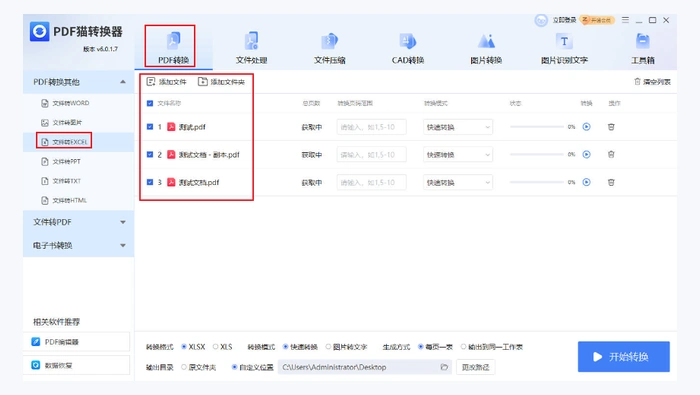Open conversion mode dropdown for 测试文档.pdf
This screenshot has width=700, height=395.
click(458, 183)
